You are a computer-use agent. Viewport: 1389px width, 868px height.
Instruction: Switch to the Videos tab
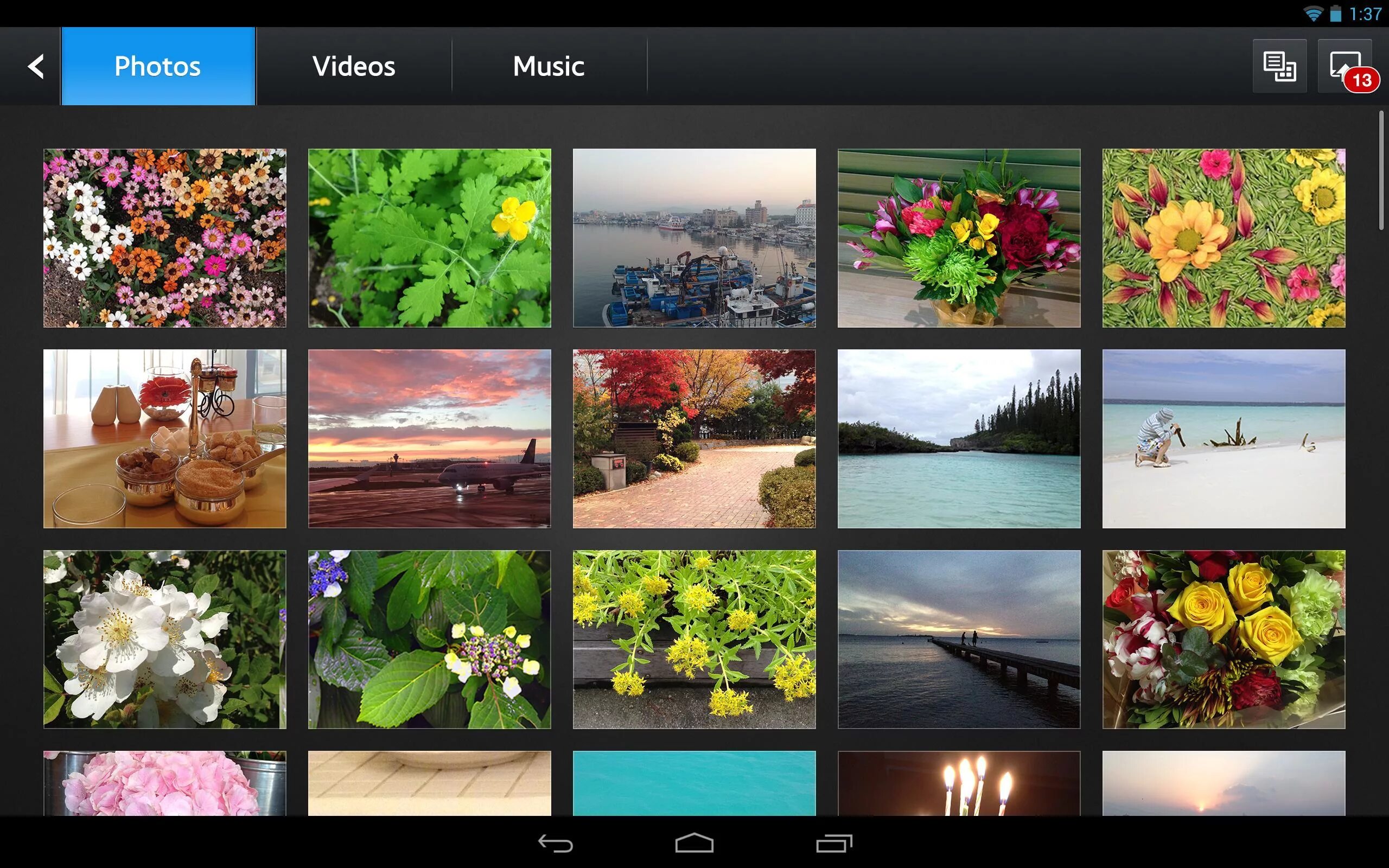354,66
